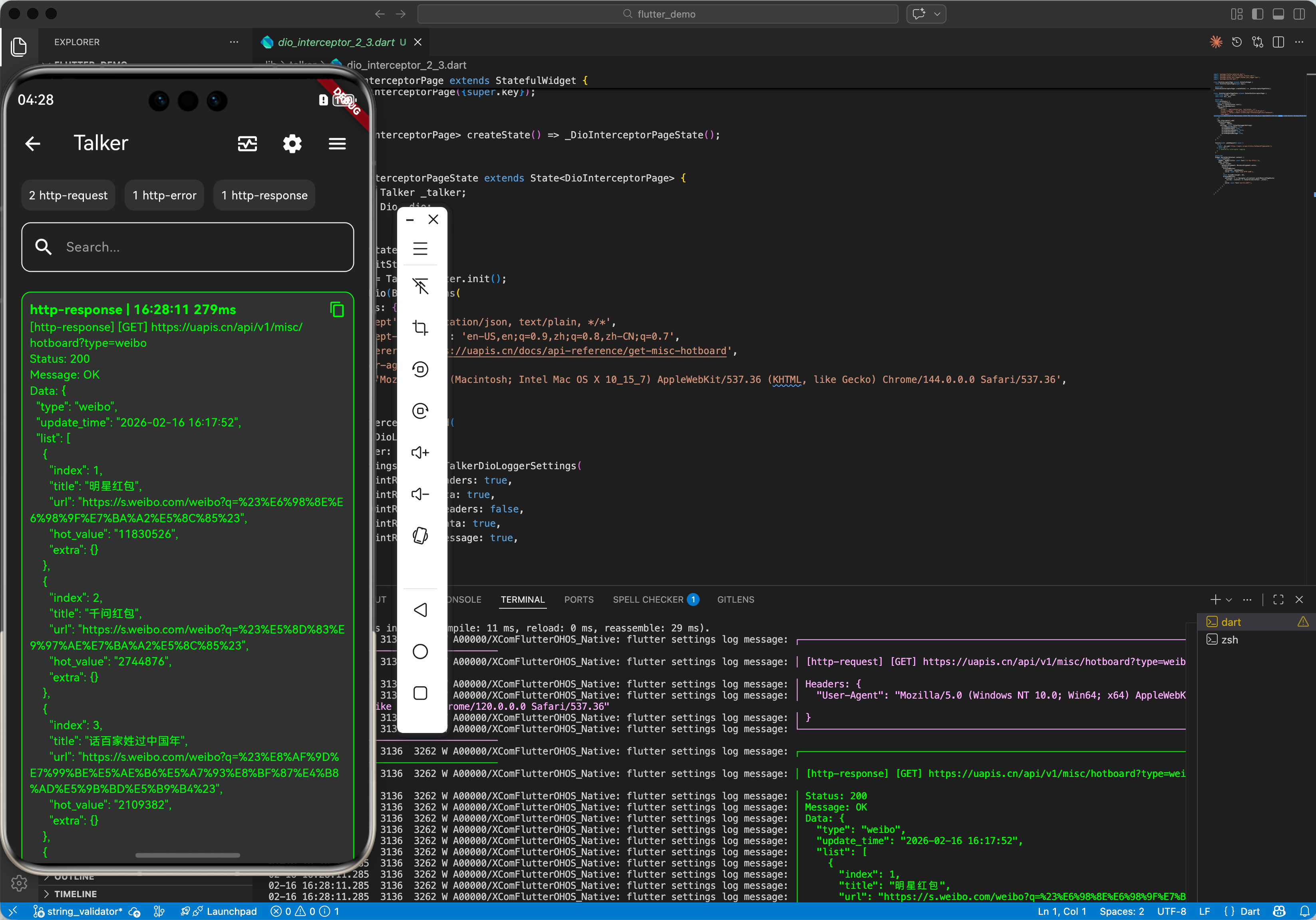This screenshot has width=1316, height=920.
Task: Switch to the PORTS panel tab
Action: click(578, 599)
